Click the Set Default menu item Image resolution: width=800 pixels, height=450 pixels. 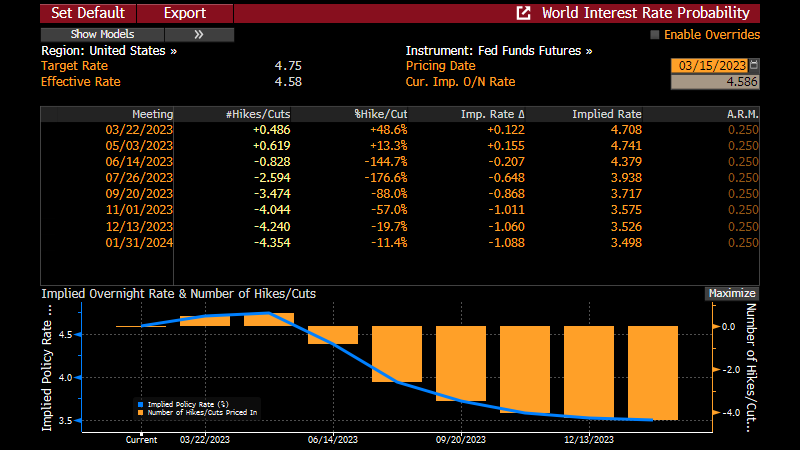point(88,13)
